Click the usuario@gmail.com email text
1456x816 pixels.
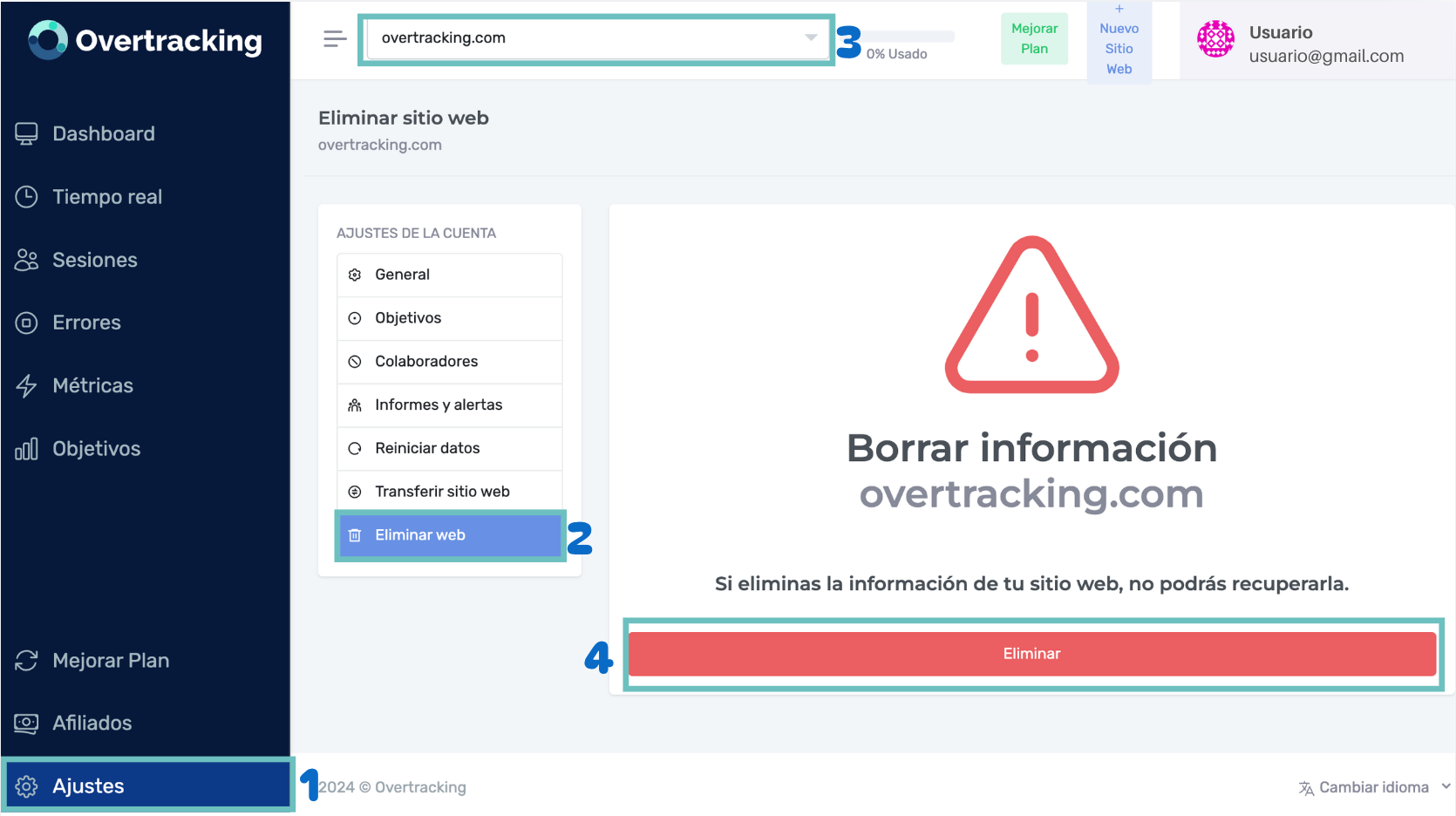tap(1326, 56)
